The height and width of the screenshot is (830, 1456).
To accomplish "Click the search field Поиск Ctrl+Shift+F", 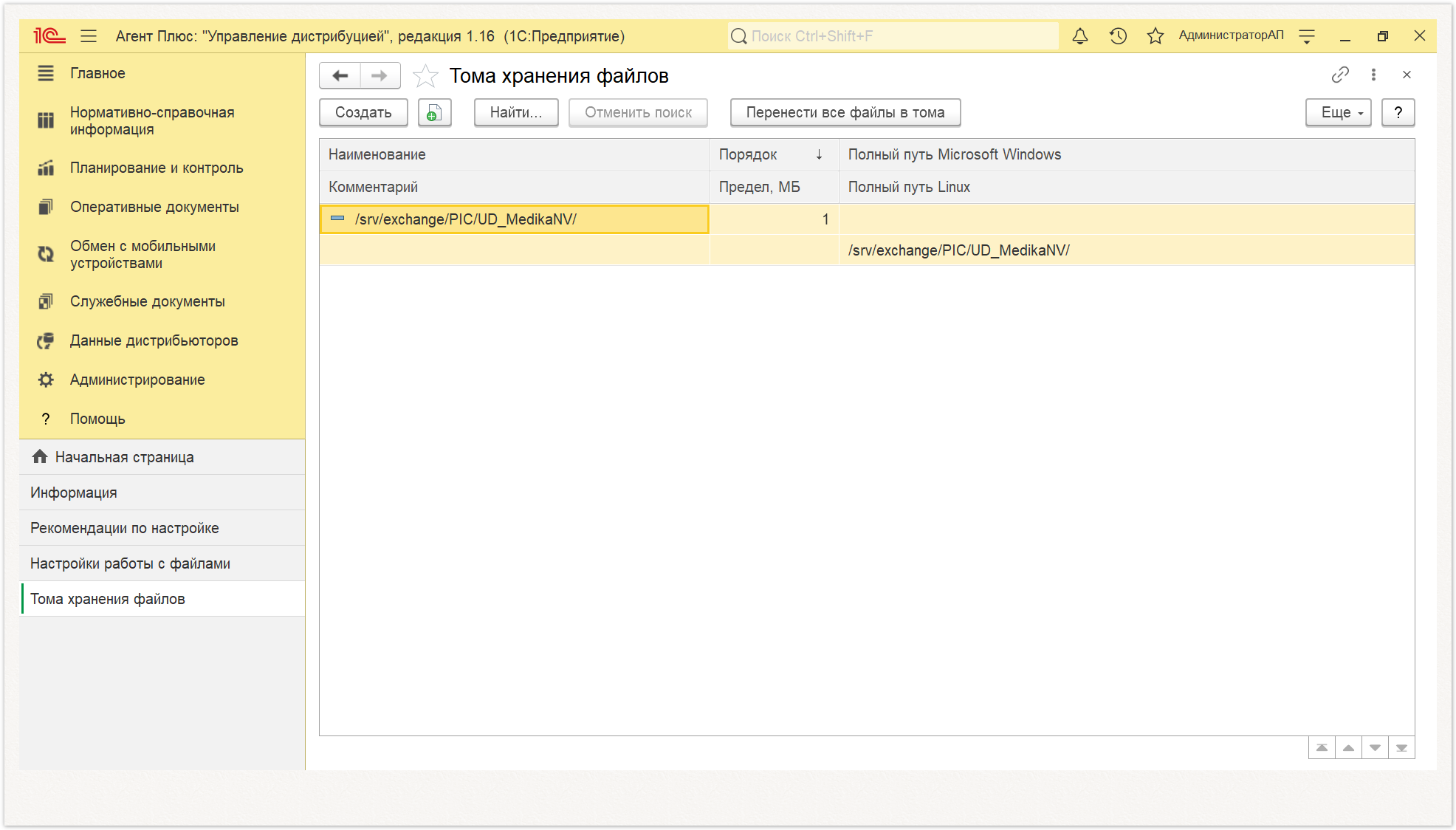I will pyautogui.click(x=893, y=35).
